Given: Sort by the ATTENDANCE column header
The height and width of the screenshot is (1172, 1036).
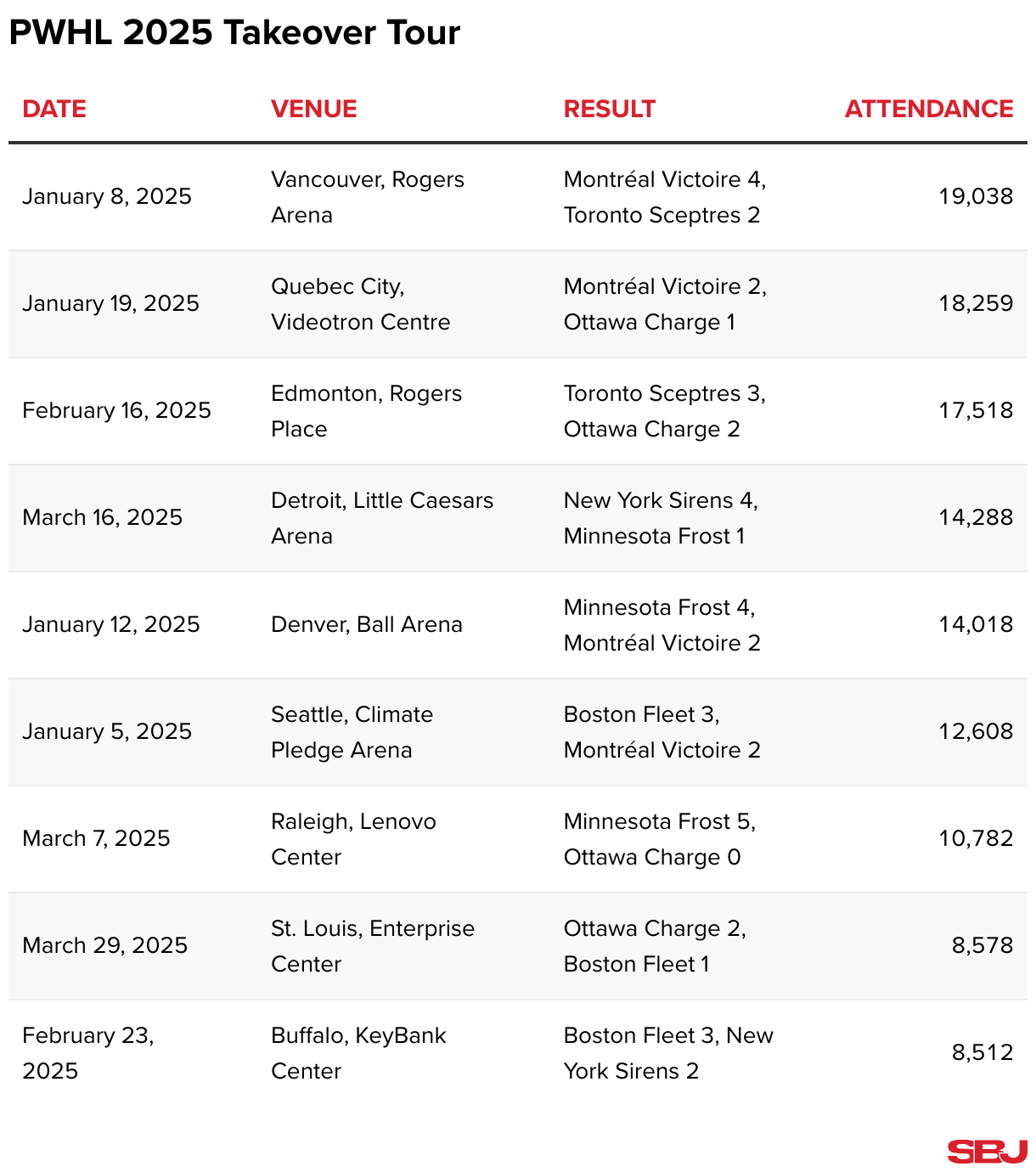Looking at the screenshot, I should (x=928, y=109).
